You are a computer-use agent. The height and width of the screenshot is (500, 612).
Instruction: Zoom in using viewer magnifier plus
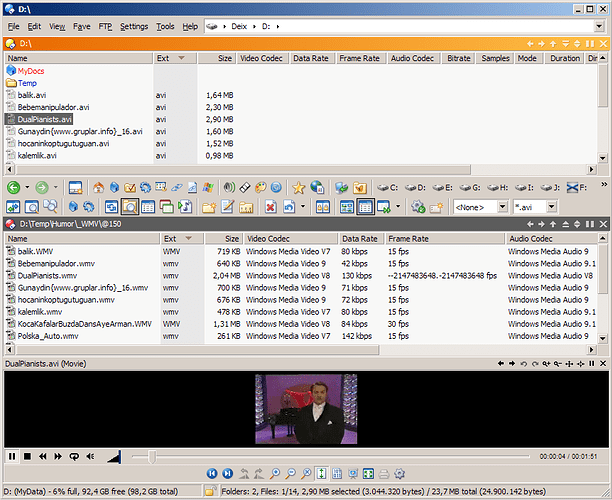[x=274, y=474]
